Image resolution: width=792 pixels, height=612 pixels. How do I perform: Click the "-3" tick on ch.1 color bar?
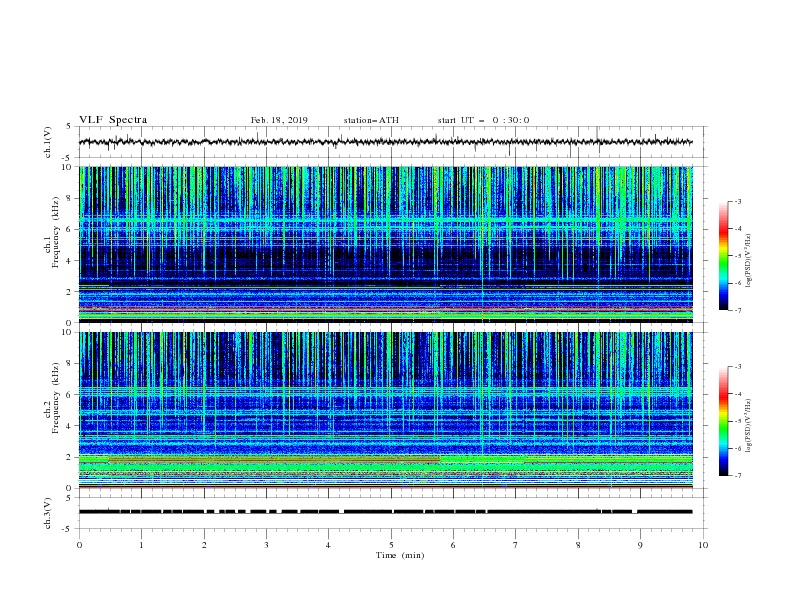pyautogui.click(x=737, y=201)
